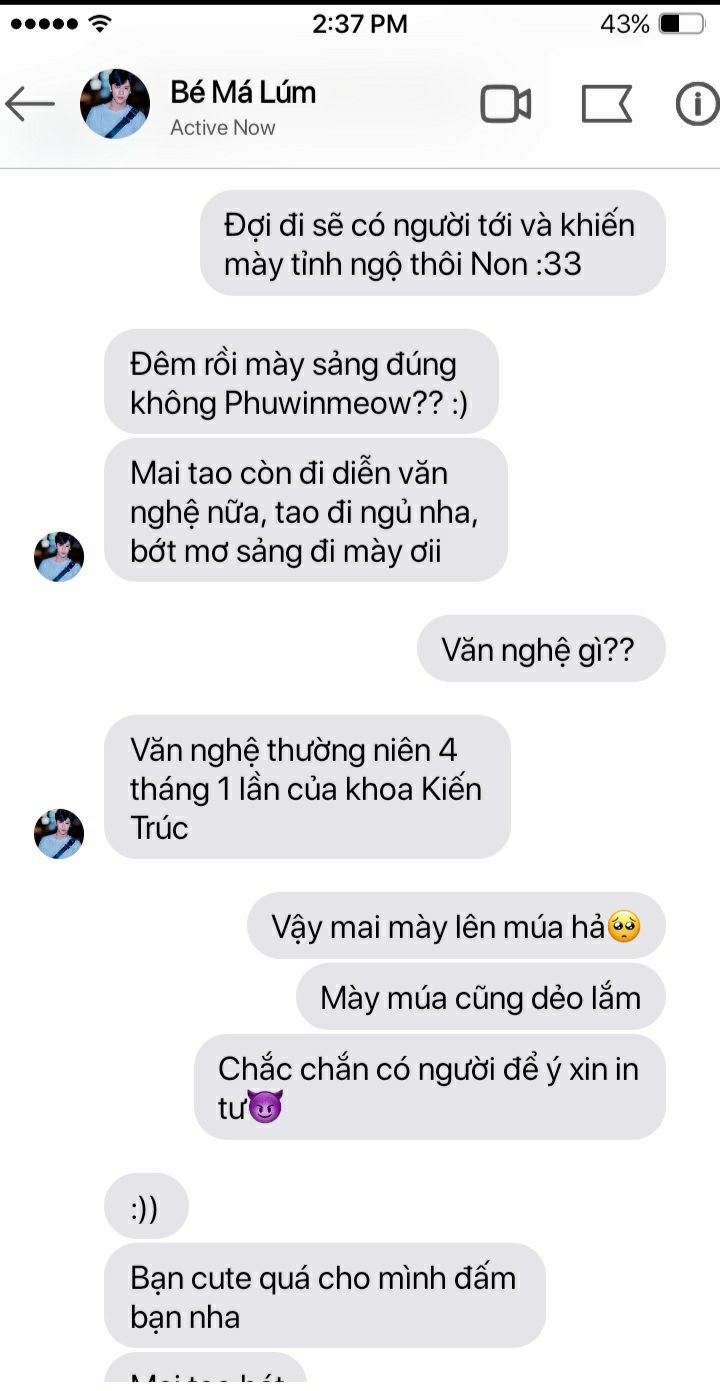Tap the Active Now status text

(x=222, y=128)
